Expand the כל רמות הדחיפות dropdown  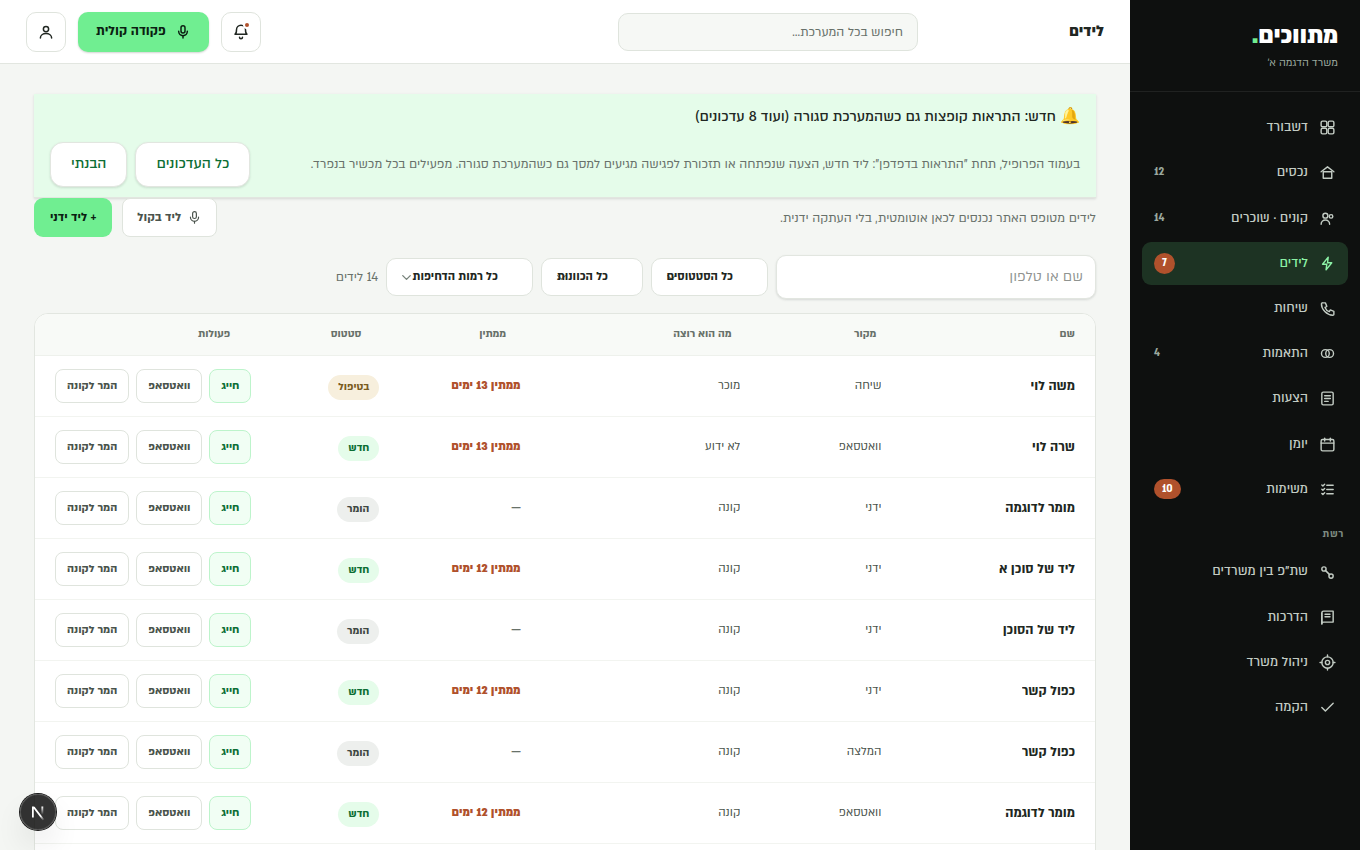(459, 277)
